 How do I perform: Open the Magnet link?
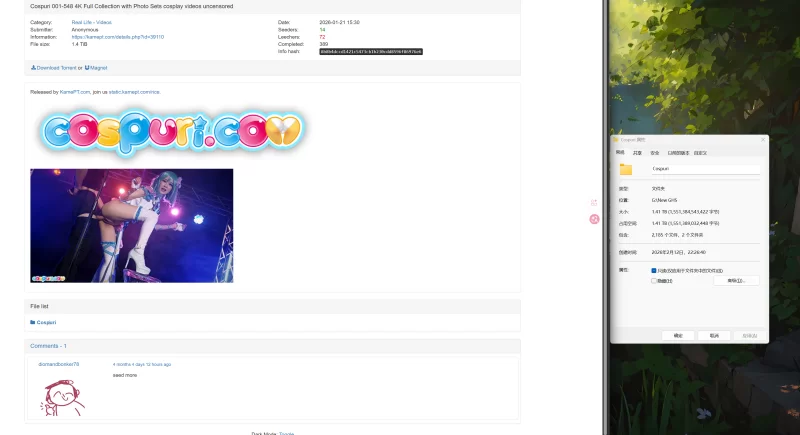(x=98, y=68)
